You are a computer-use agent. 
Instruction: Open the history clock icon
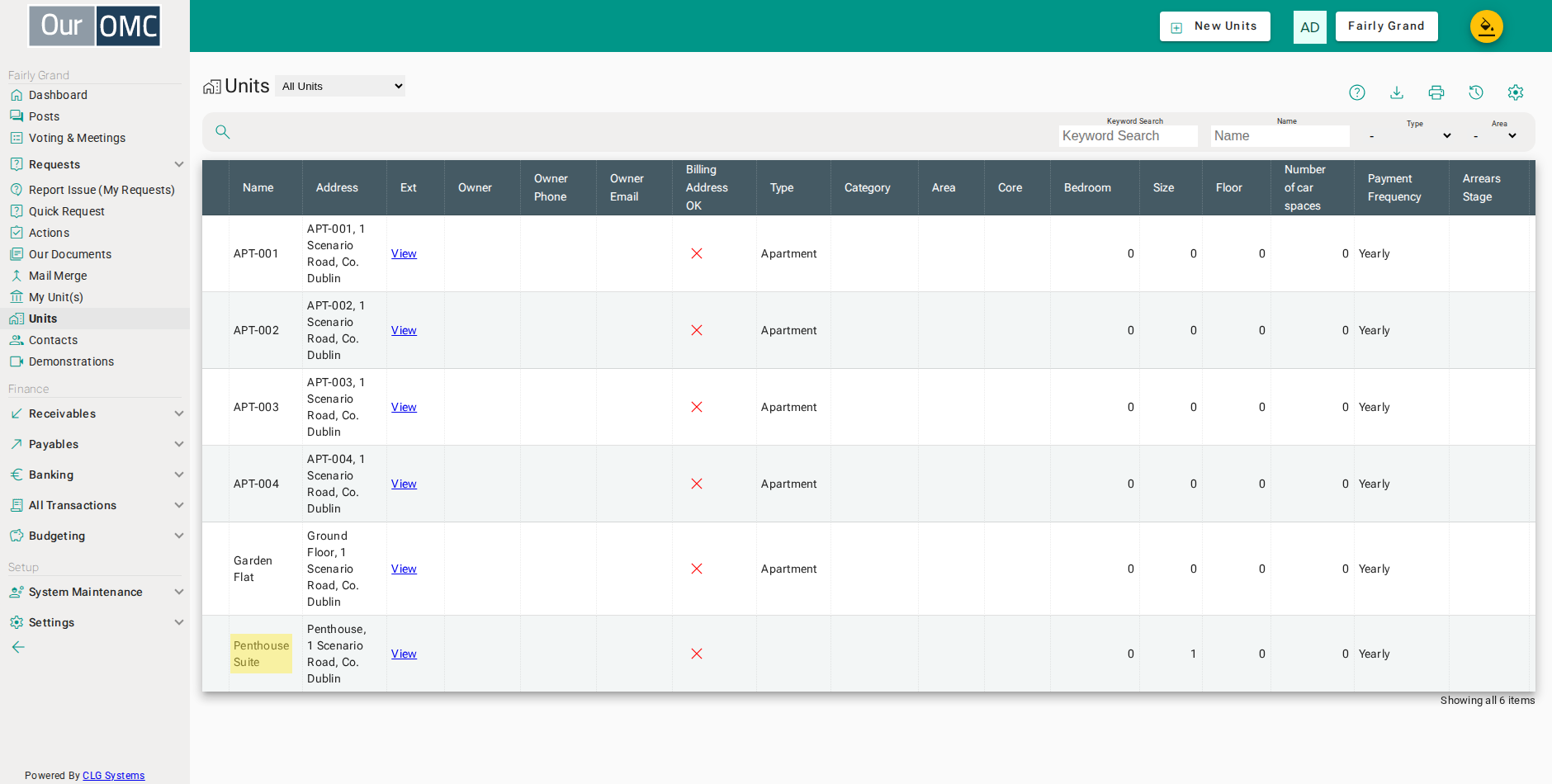point(1476,92)
